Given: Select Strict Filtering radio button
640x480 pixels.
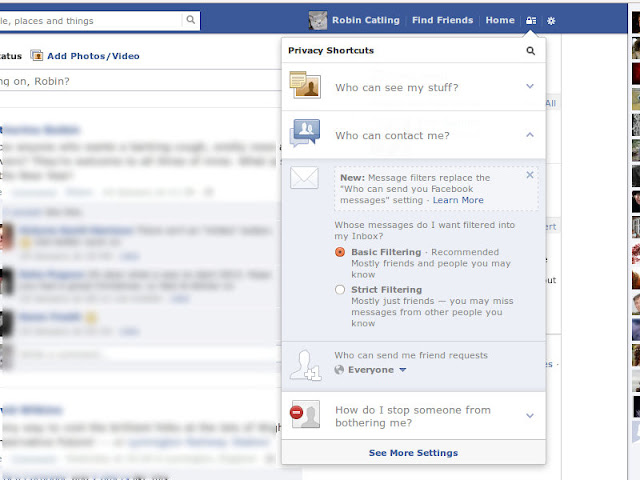Looking at the screenshot, I should pyautogui.click(x=340, y=290).
